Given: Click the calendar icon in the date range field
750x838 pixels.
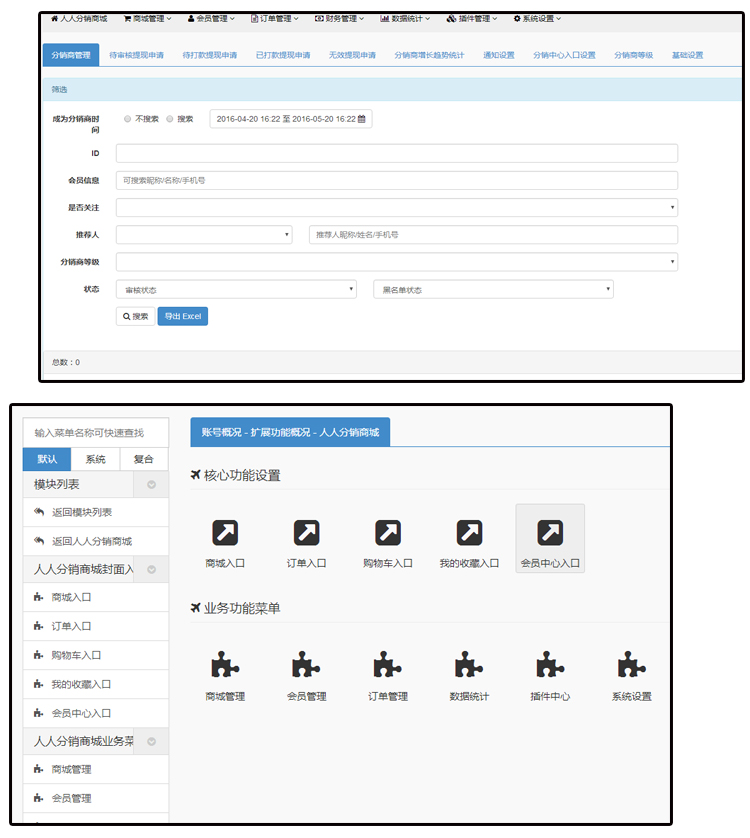Looking at the screenshot, I should [x=362, y=119].
